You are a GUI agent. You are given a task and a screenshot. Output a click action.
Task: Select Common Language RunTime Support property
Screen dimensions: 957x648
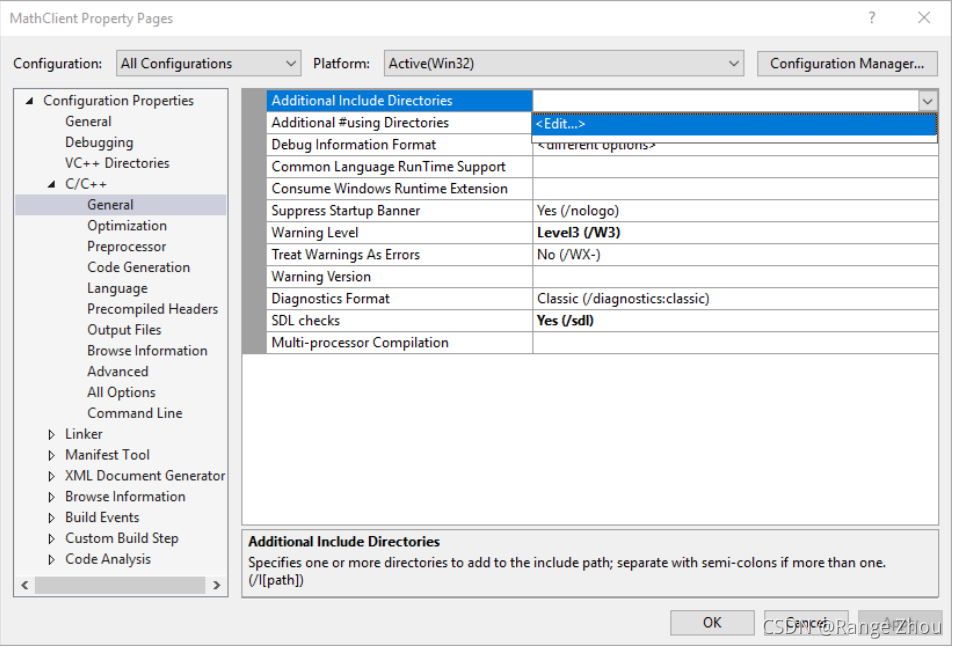coord(400,167)
